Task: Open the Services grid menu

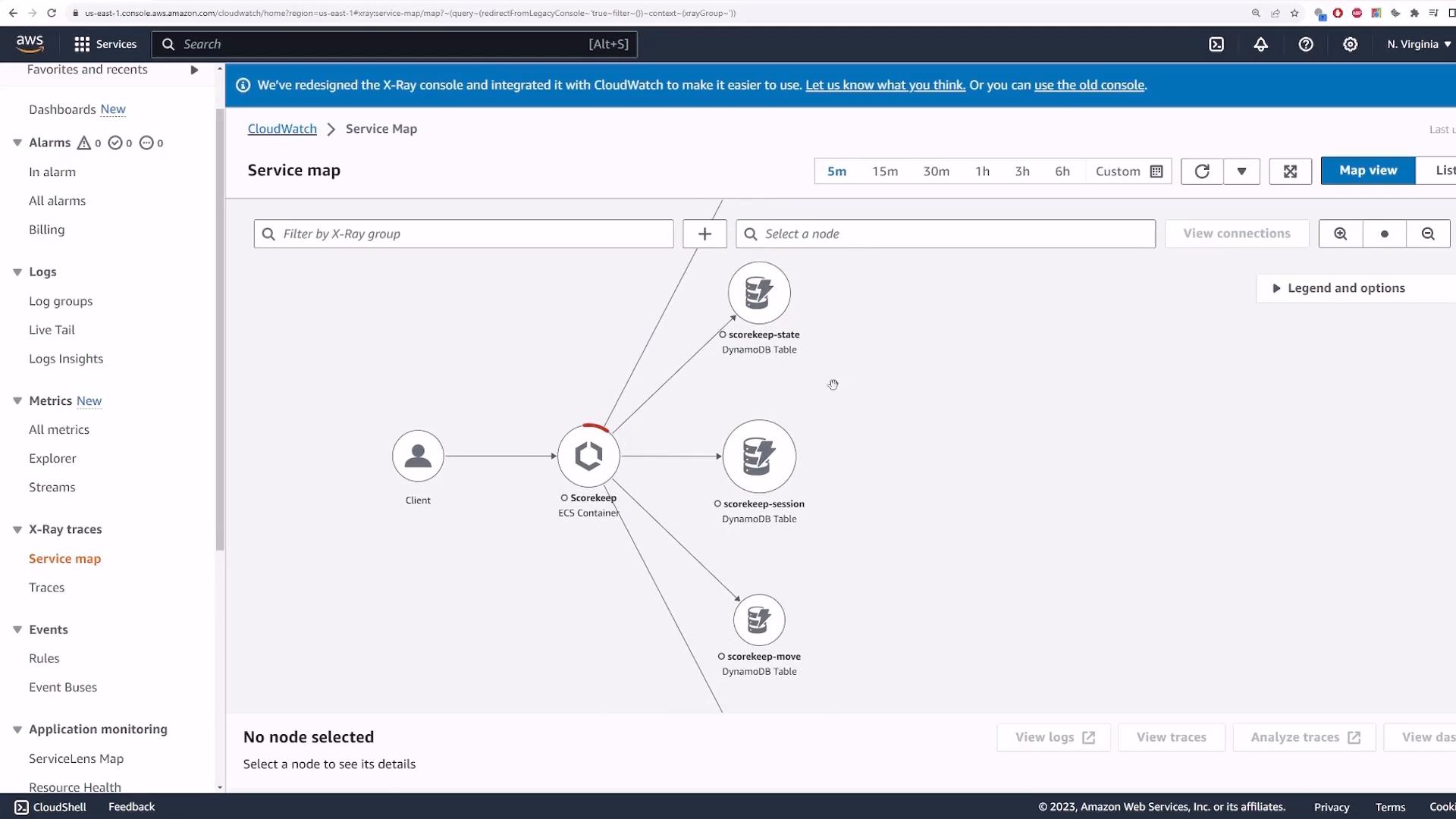Action: pyautogui.click(x=105, y=44)
